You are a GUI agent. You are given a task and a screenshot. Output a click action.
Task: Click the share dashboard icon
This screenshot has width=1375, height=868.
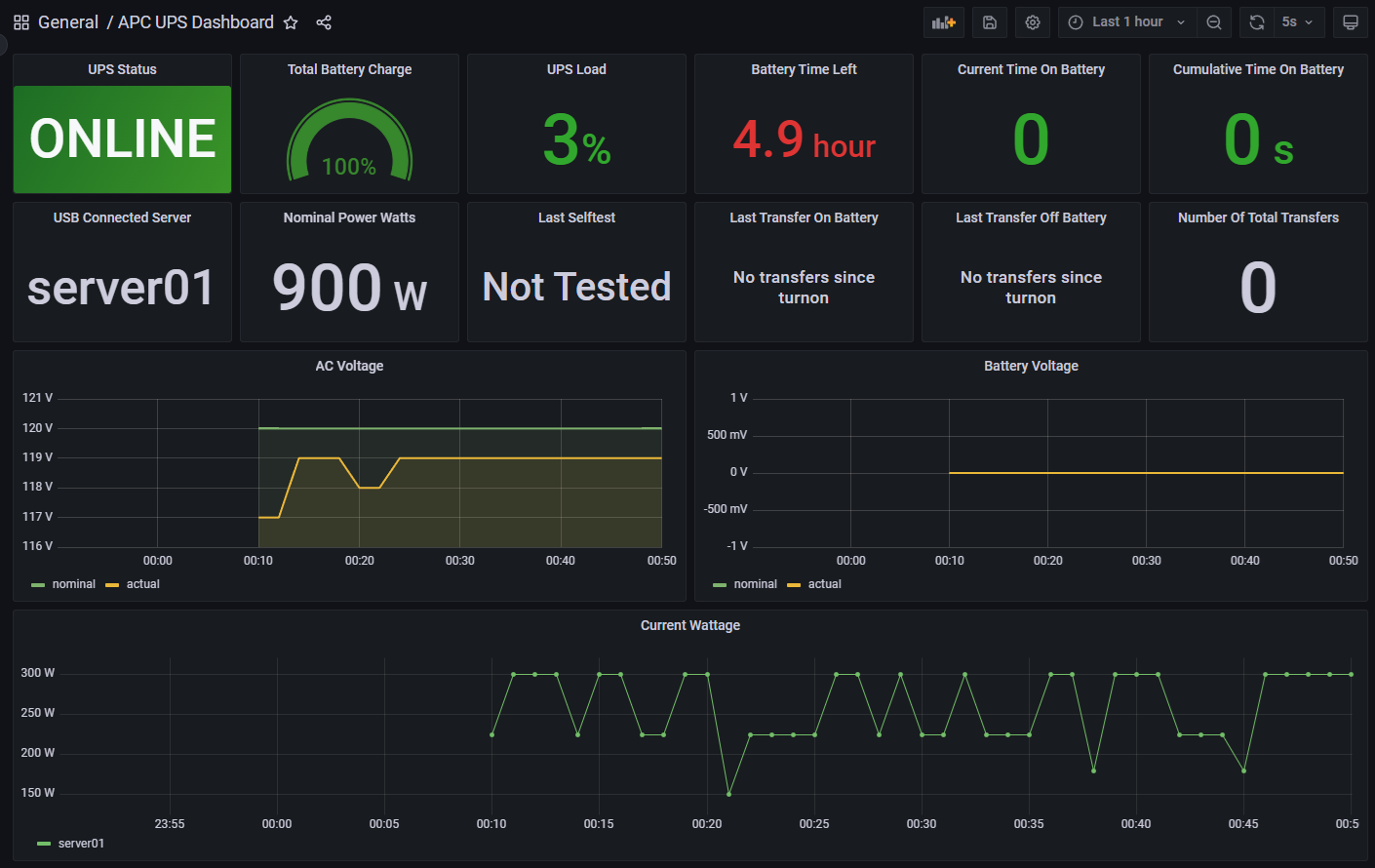click(x=324, y=22)
